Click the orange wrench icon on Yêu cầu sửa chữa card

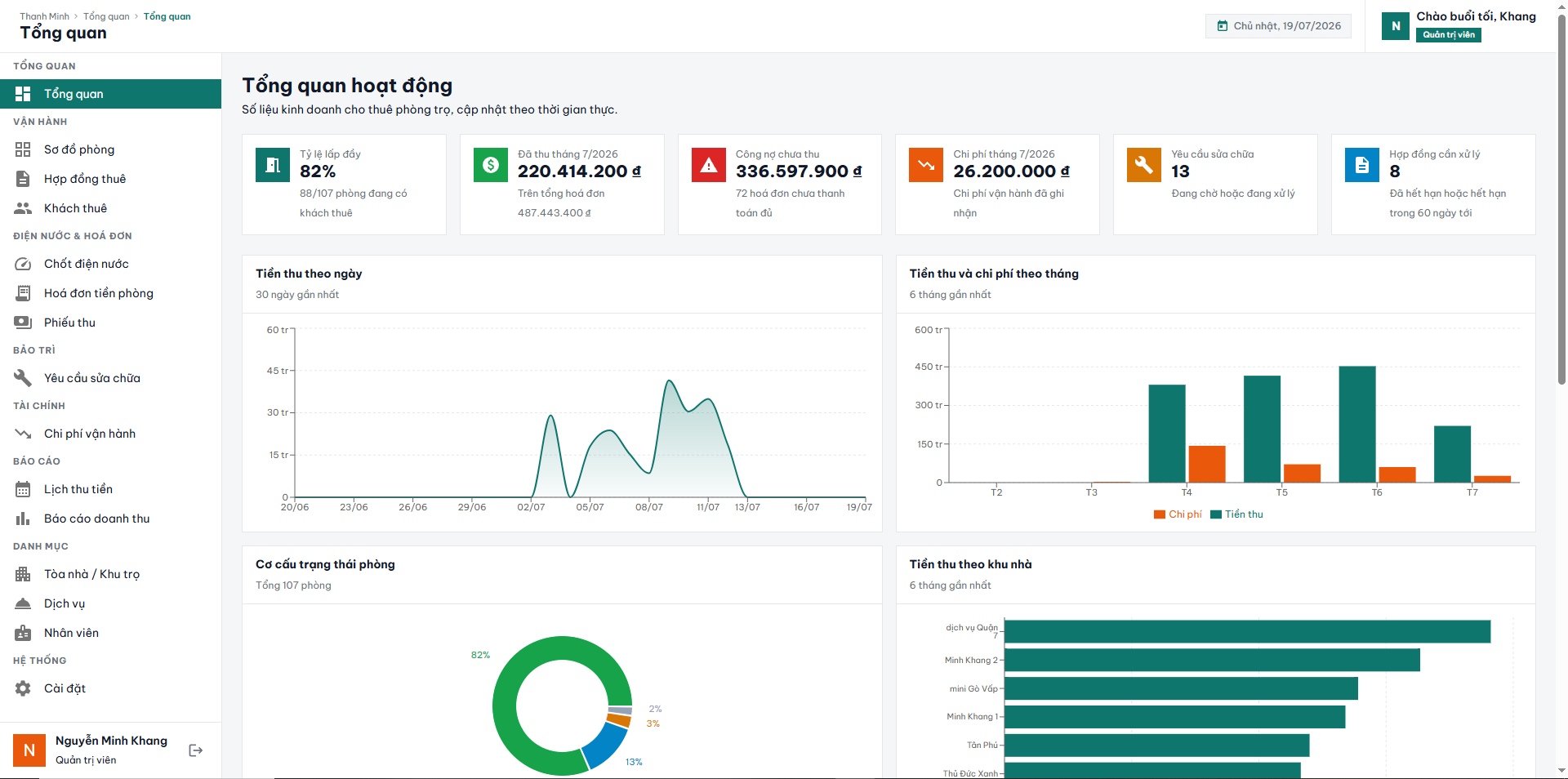tap(1144, 165)
